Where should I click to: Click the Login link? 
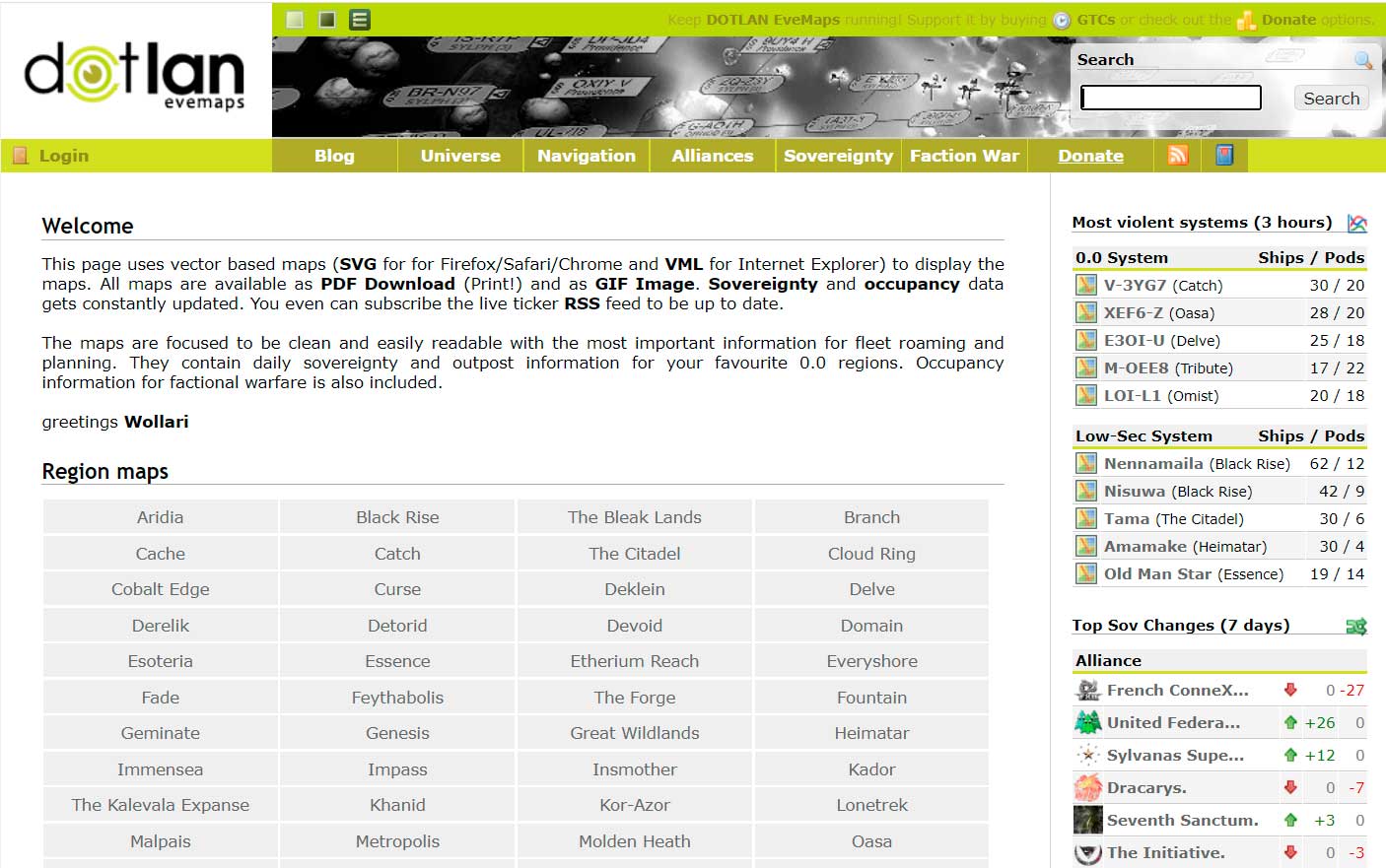click(64, 156)
